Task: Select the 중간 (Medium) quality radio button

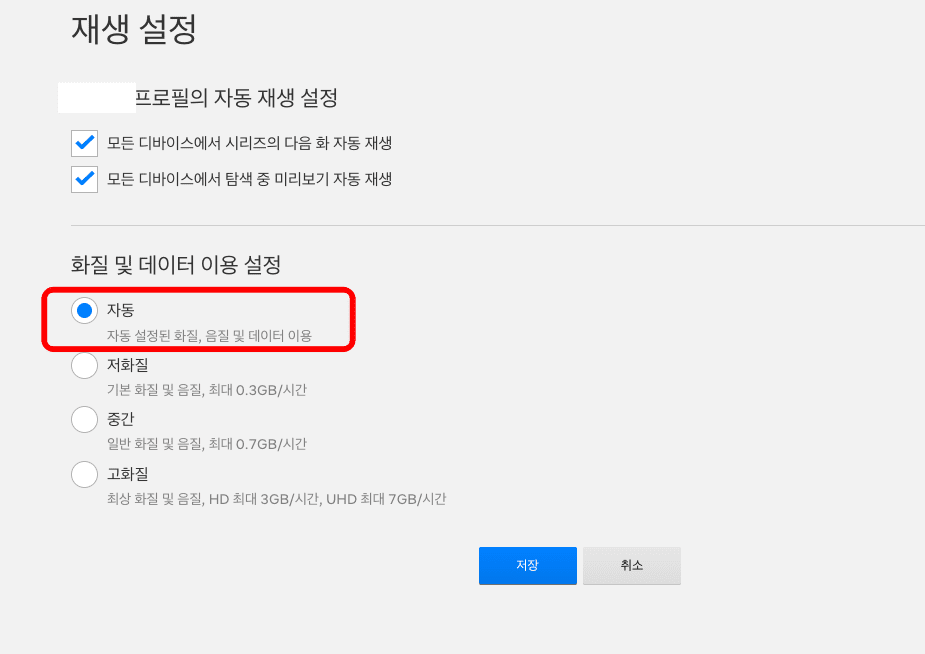Action: pos(84,419)
